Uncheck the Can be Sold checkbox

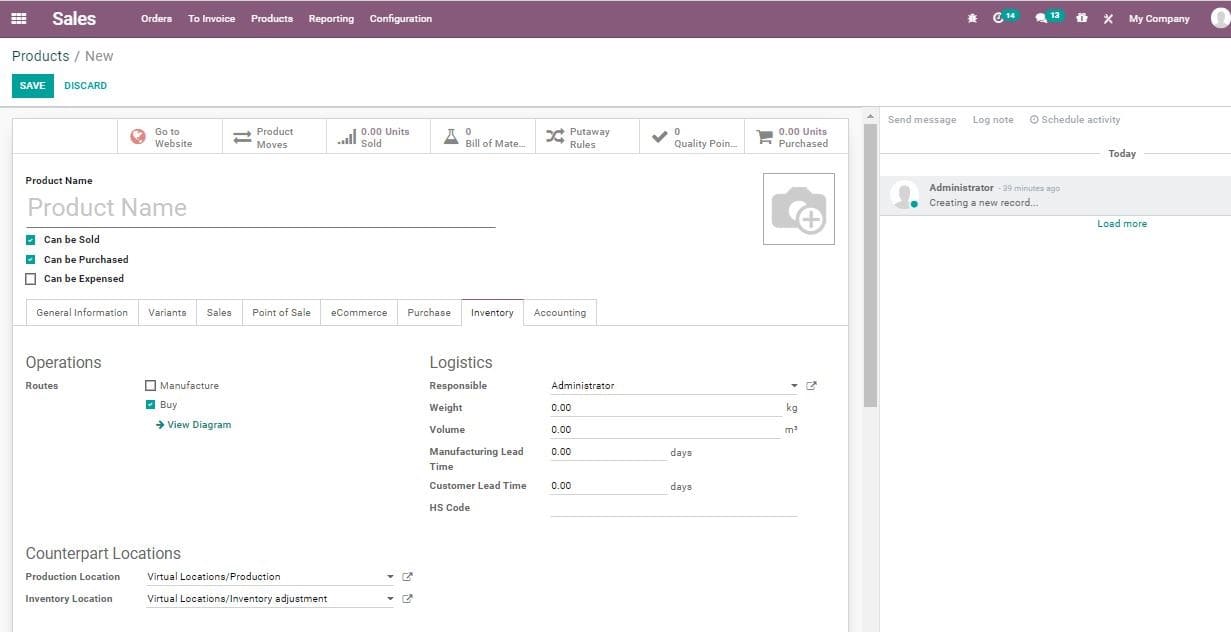30,239
